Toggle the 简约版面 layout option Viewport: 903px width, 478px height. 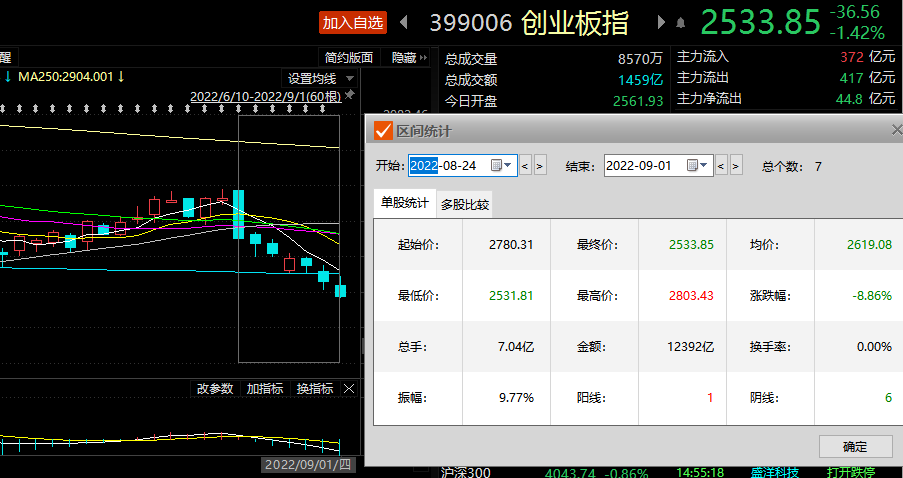(349, 58)
